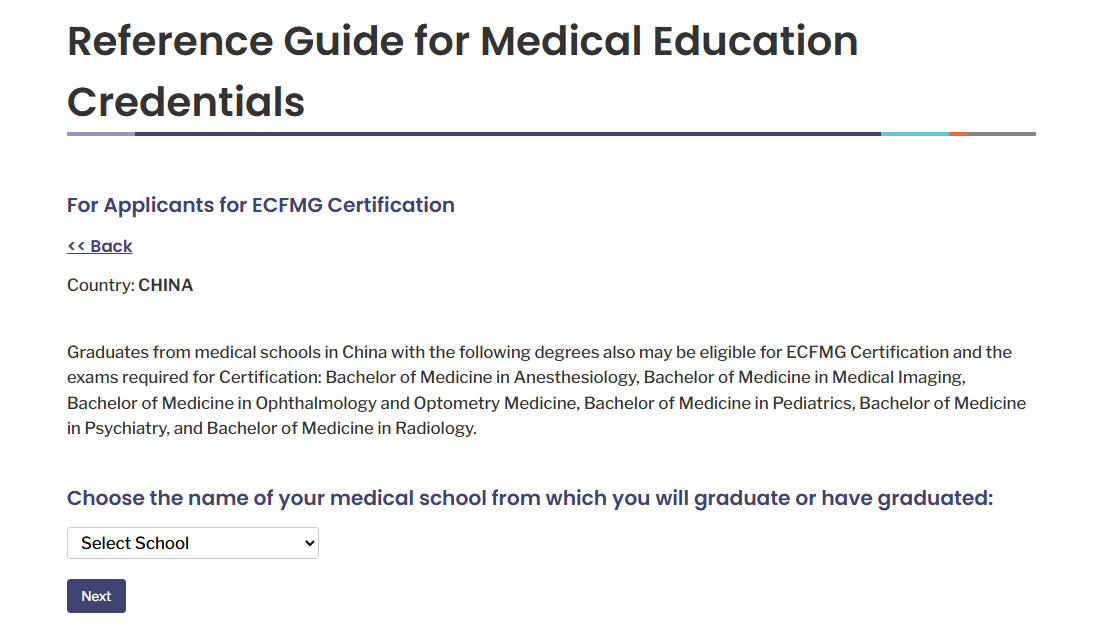This screenshot has width=1108, height=631.
Task: Expand the school list using the chevron arrow
Action: point(309,543)
